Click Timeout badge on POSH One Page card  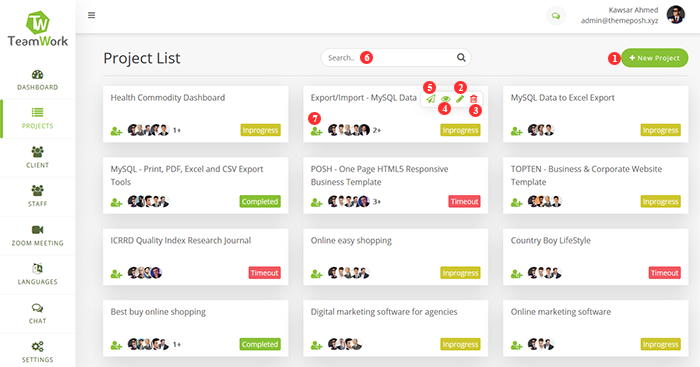[x=464, y=201]
